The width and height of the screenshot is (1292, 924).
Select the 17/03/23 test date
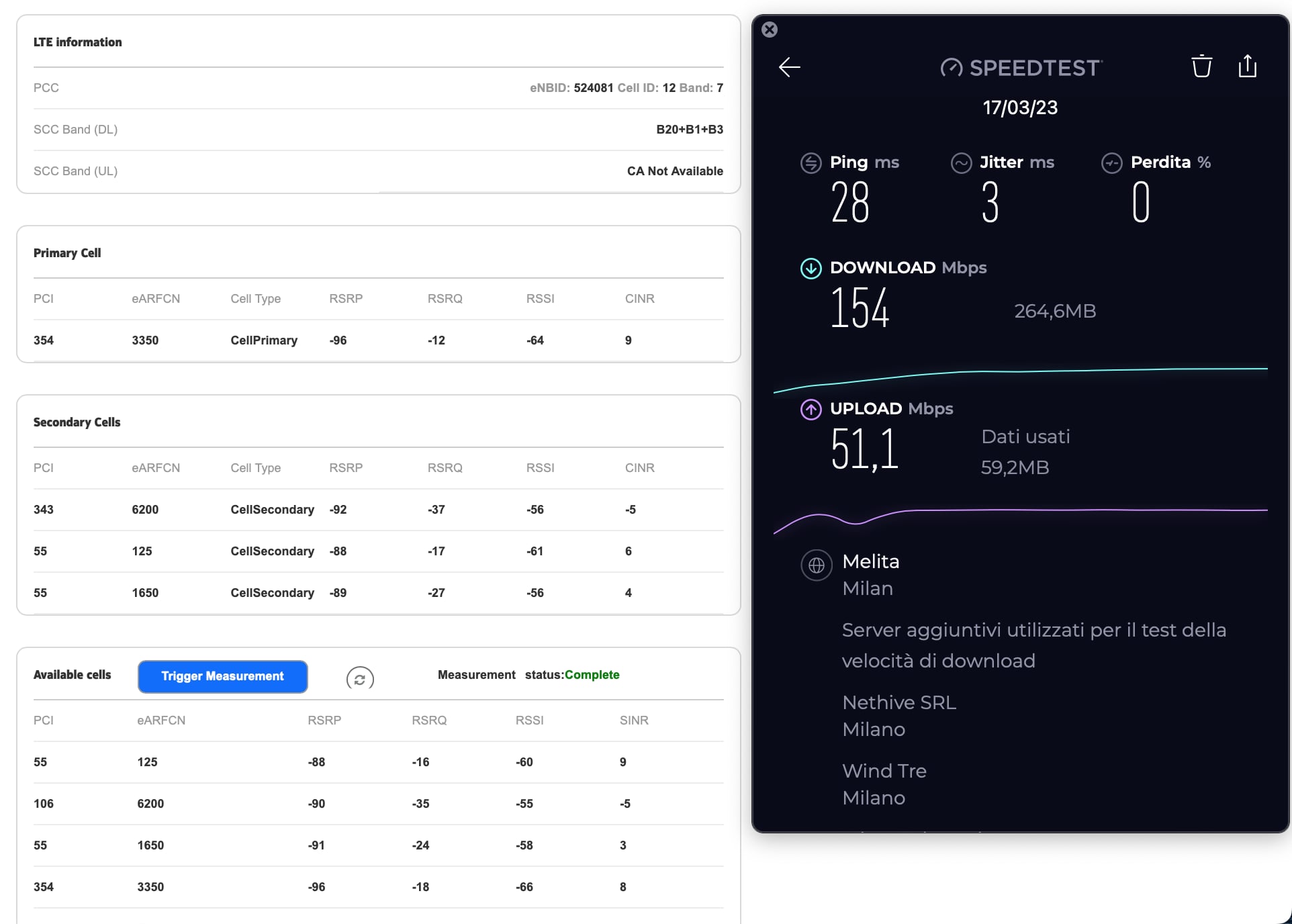click(x=1019, y=107)
